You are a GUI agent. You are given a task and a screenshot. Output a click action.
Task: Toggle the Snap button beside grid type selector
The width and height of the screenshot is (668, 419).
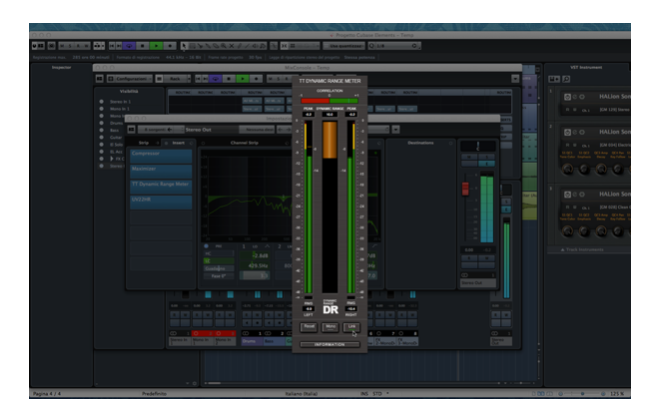tap(284, 46)
